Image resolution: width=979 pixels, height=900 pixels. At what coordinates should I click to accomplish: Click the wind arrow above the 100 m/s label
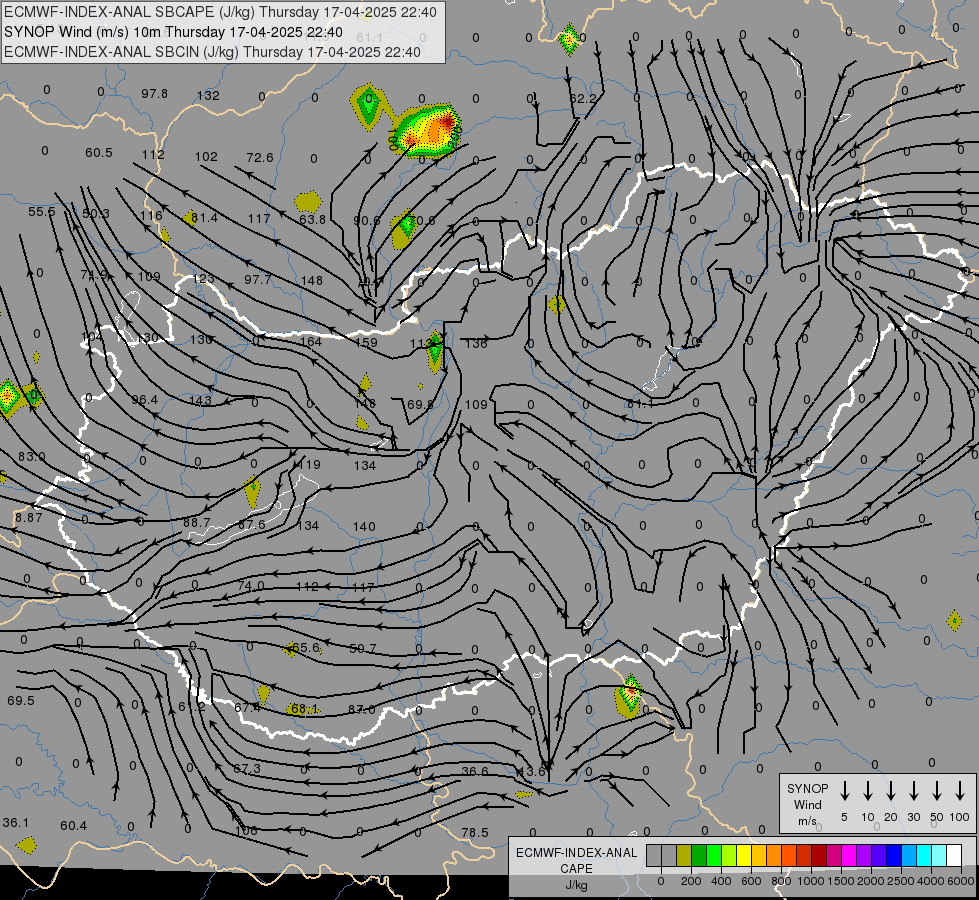click(960, 791)
